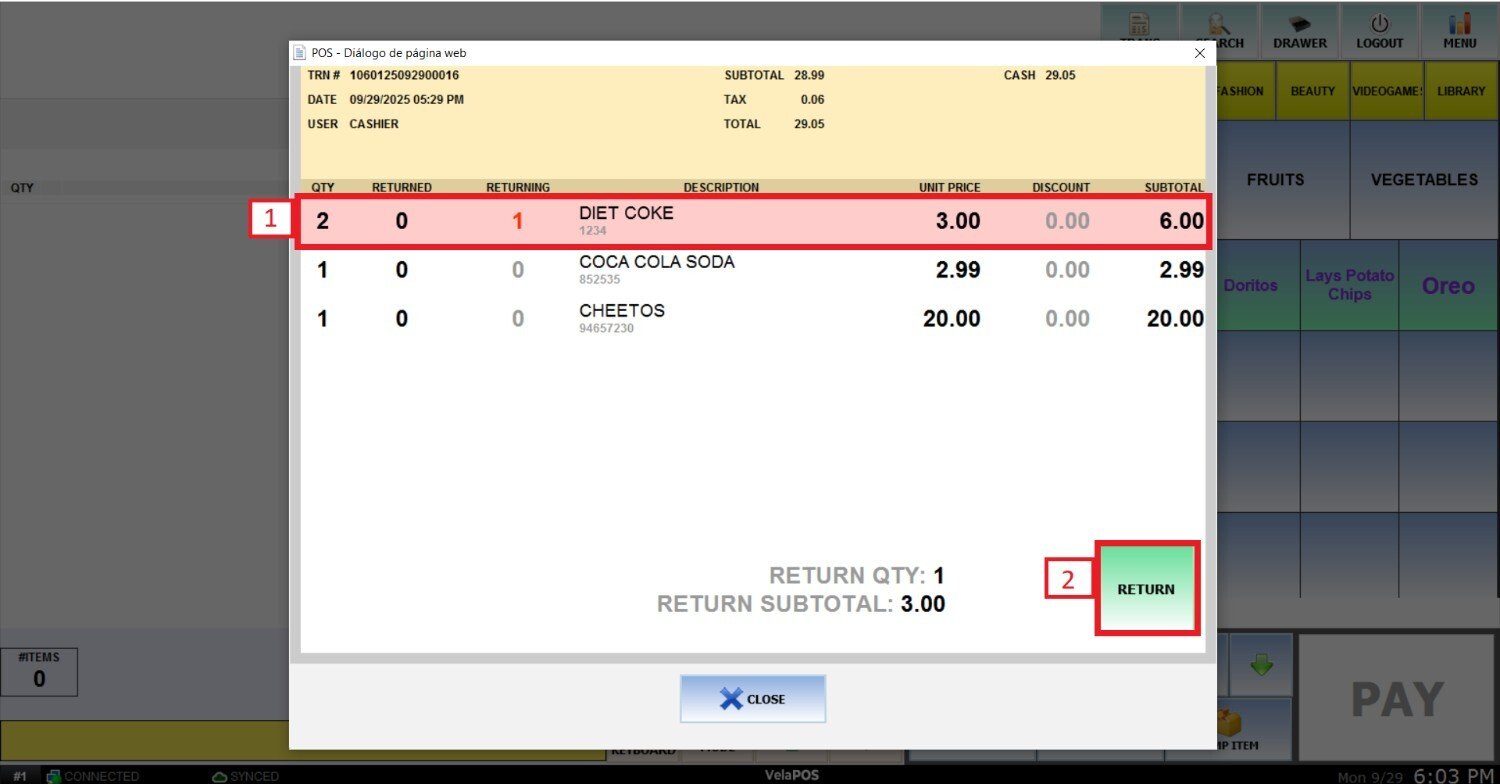Close the dialog with the X icon

click(x=1199, y=53)
